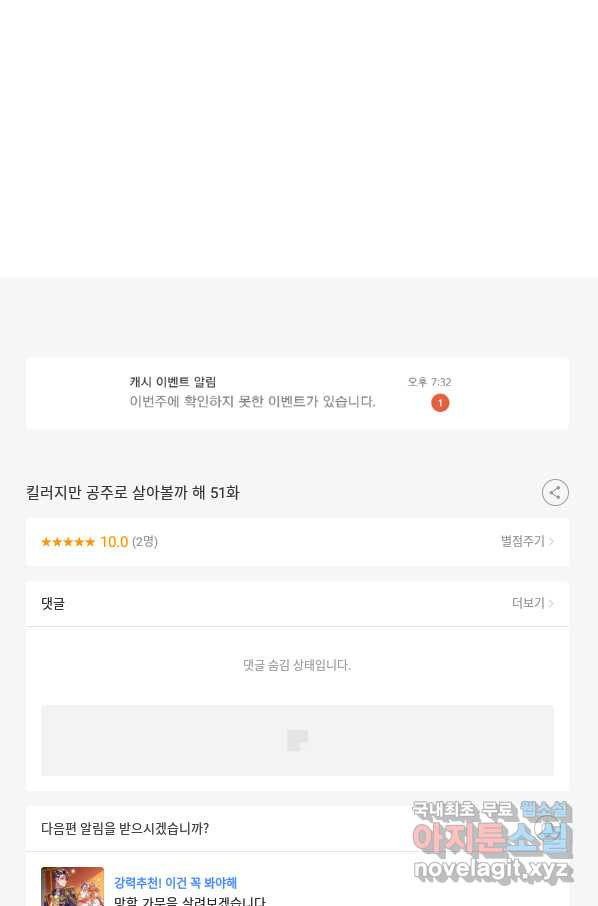Click the episode title 킬러지만 공주로 살아볼까 해 51화
598x906 pixels.
[x=133, y=493]
